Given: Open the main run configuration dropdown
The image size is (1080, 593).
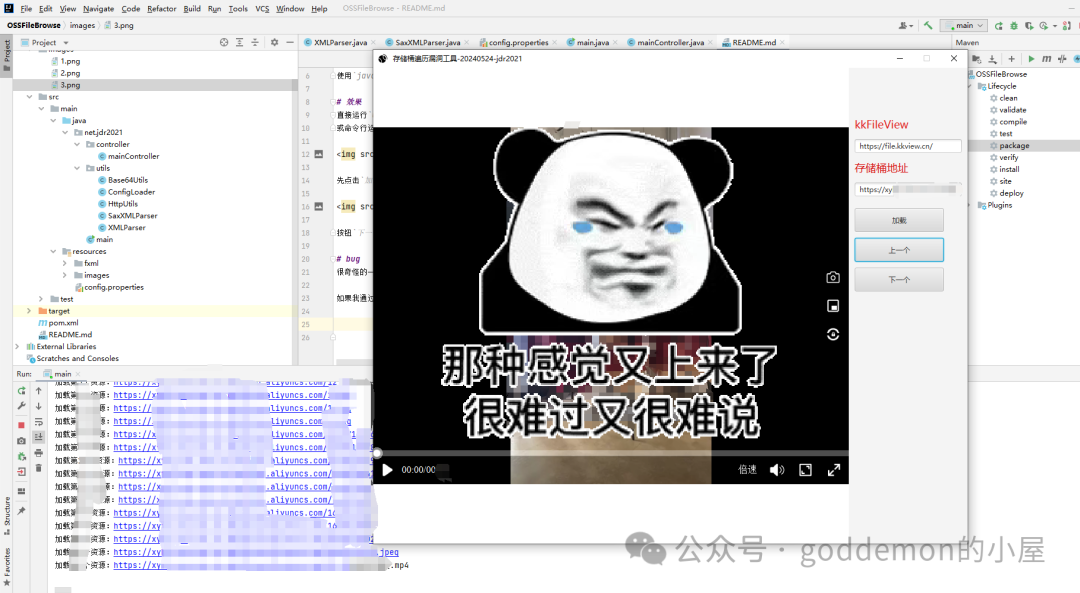Looking at the screenshot, I should pyautogui.click(x=964, y=25).
